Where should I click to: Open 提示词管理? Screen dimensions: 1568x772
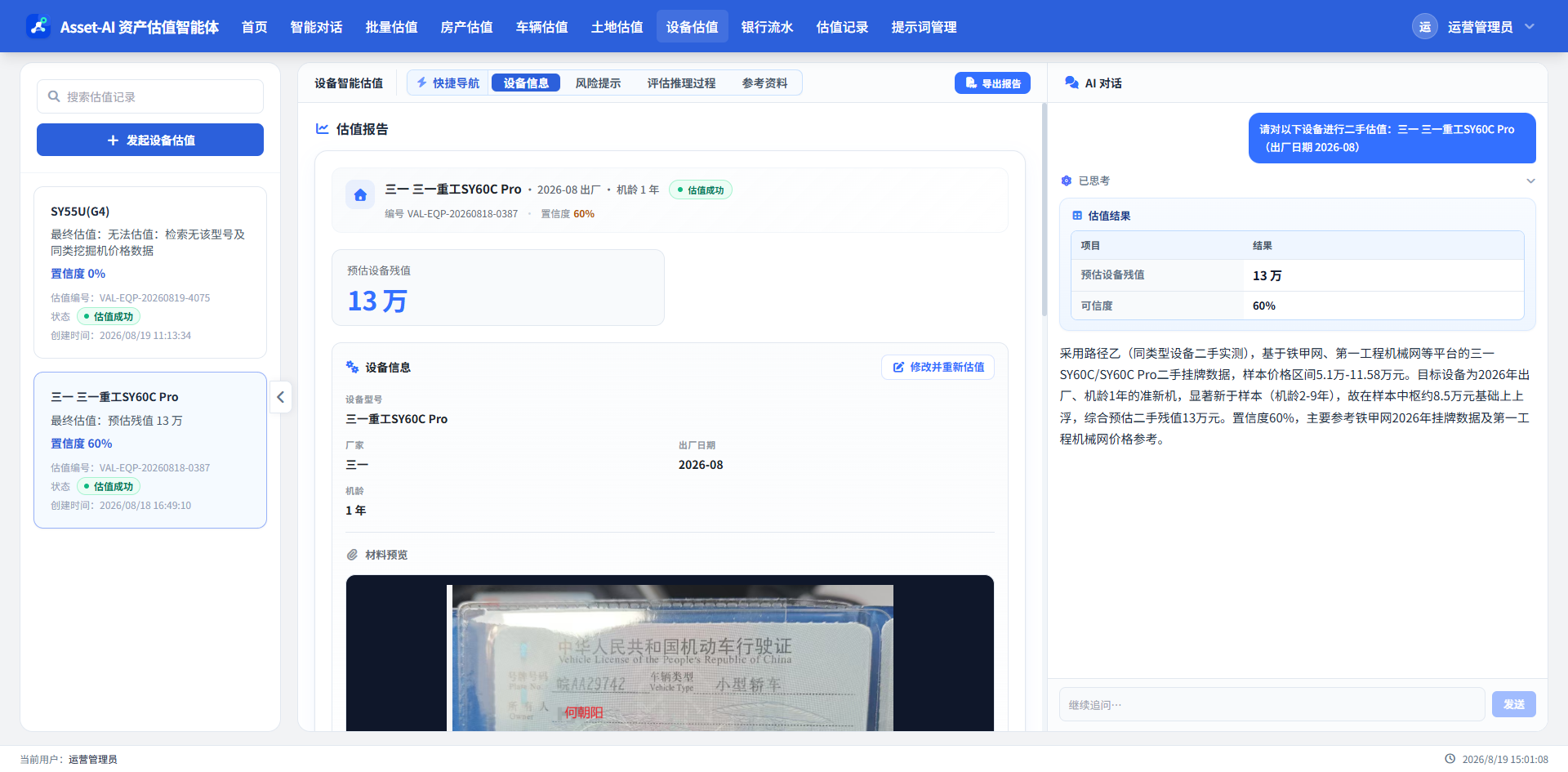point(924,27)
